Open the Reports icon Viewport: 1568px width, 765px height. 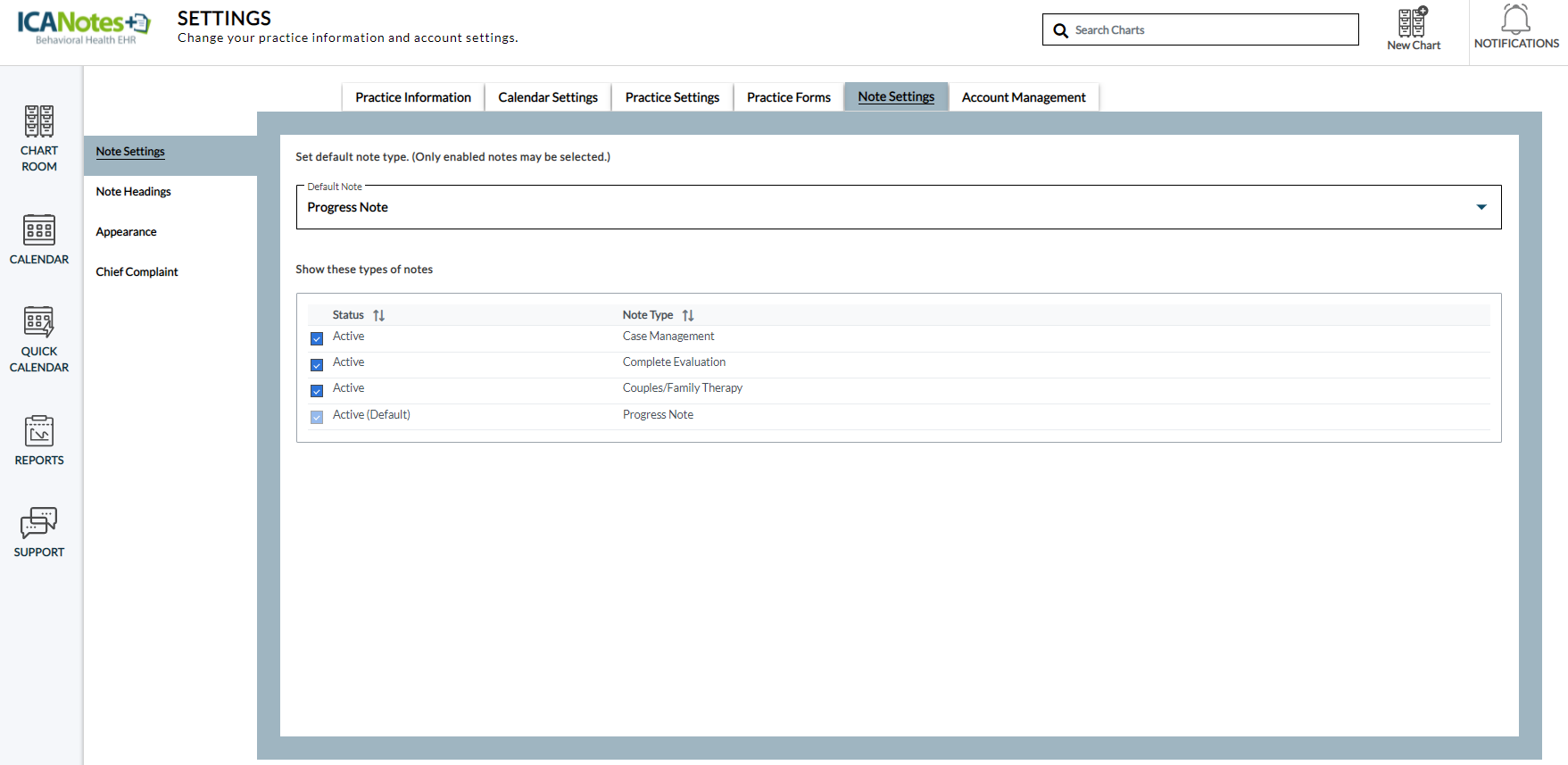pos(39,431)
